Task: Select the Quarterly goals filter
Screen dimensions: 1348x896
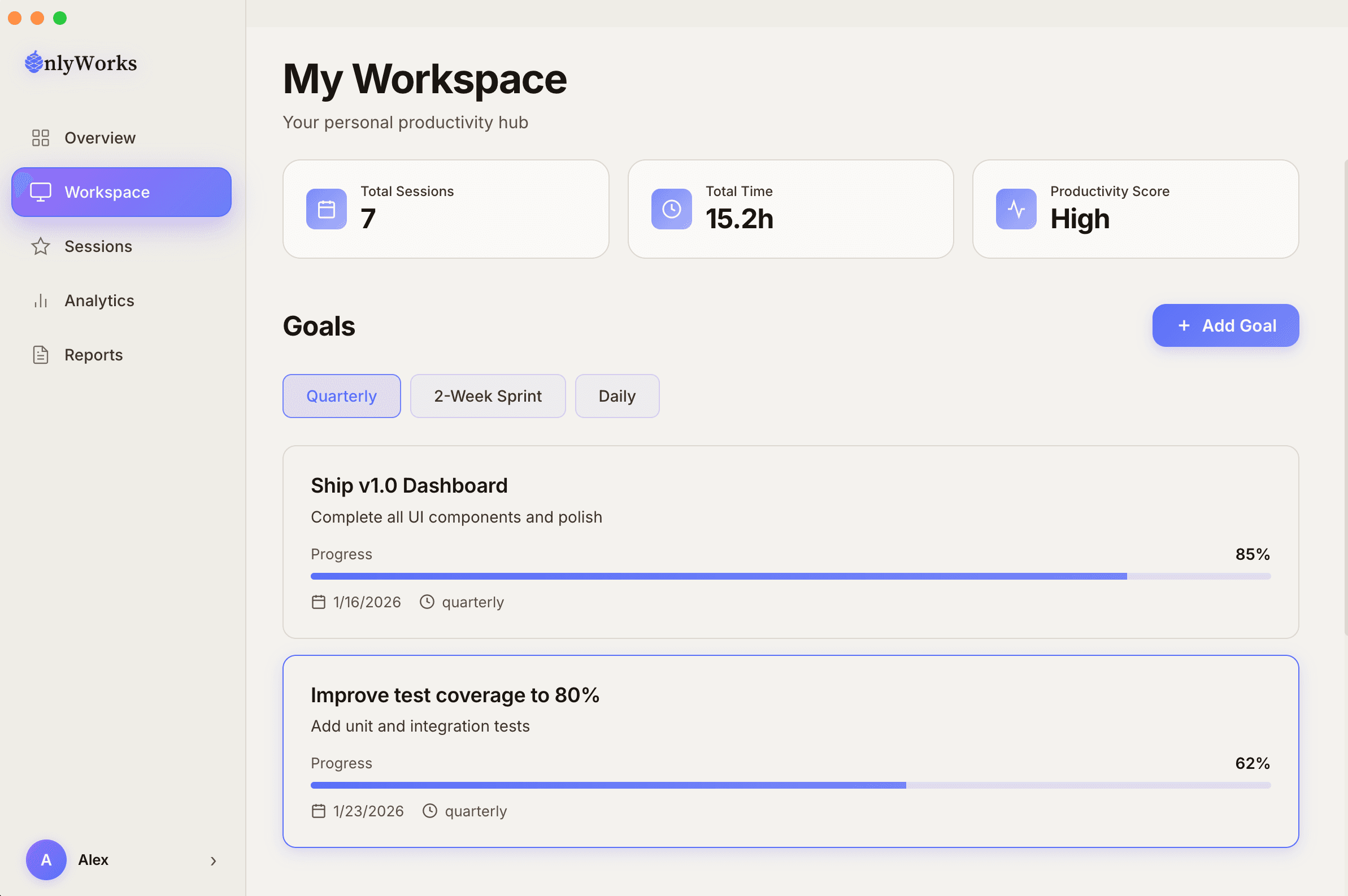Action: pos(341,396)
